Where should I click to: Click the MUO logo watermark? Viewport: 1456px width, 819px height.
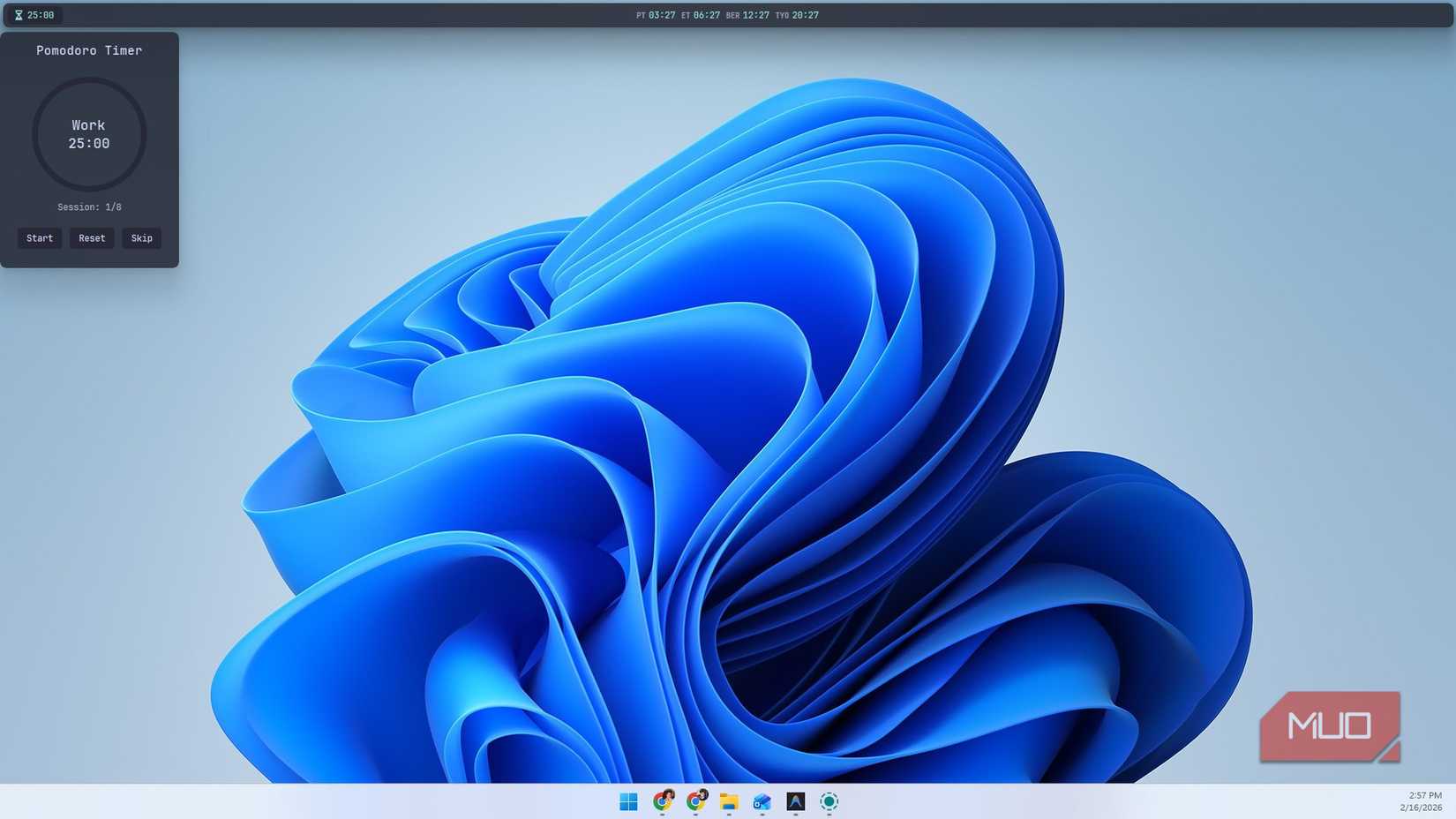click(1329, 726)
